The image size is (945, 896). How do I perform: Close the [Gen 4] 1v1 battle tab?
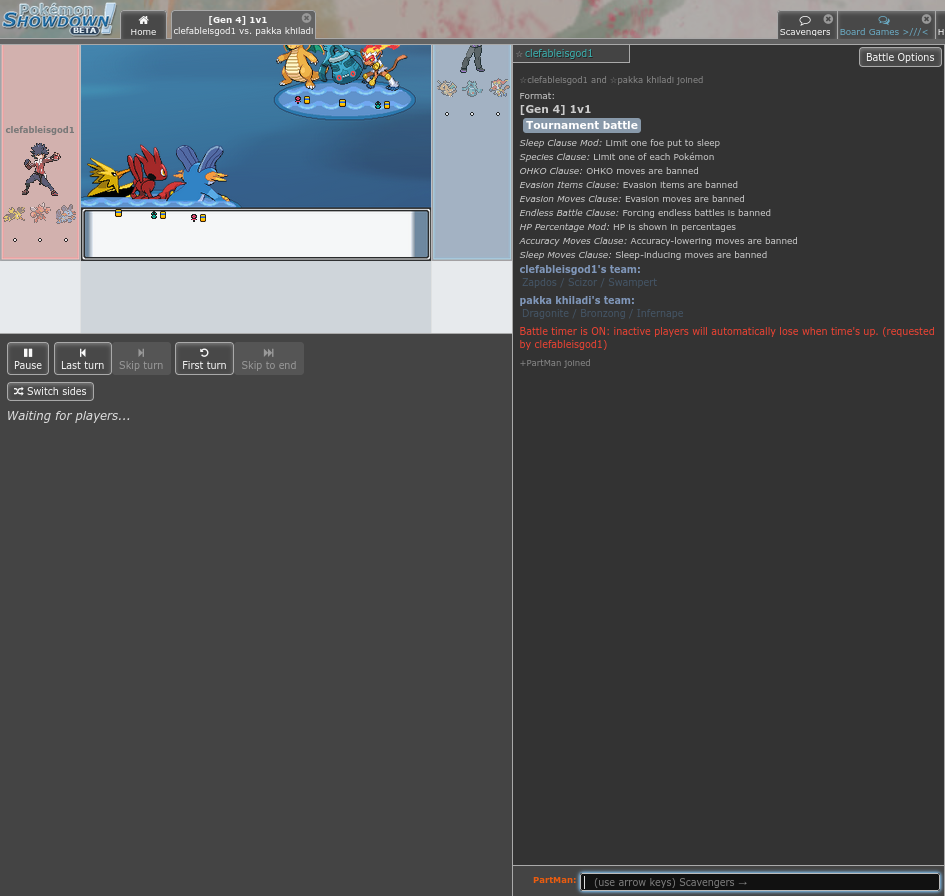(306, 18)
